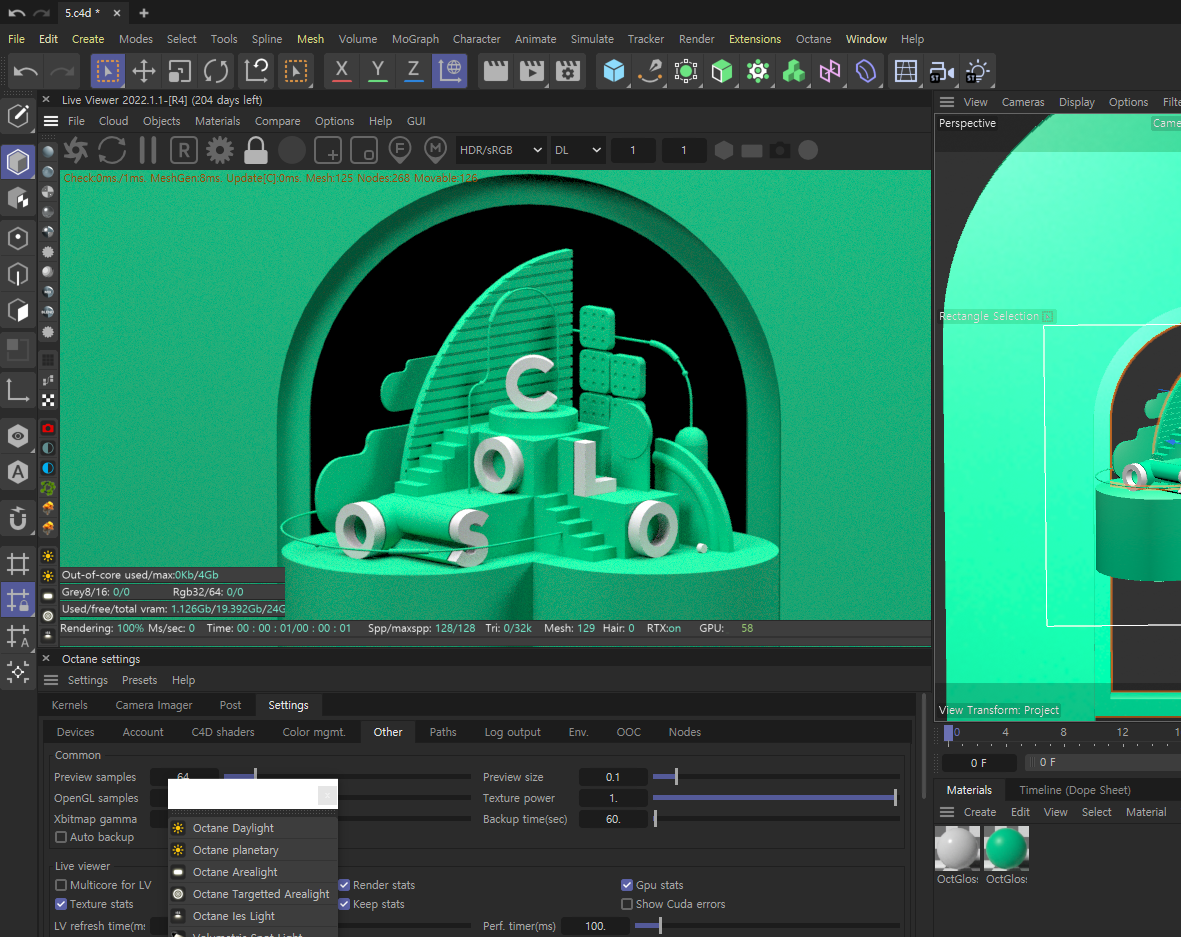Pause the Live Viewer render
This screenshot has width=1181, height=937.
(148, 150)
